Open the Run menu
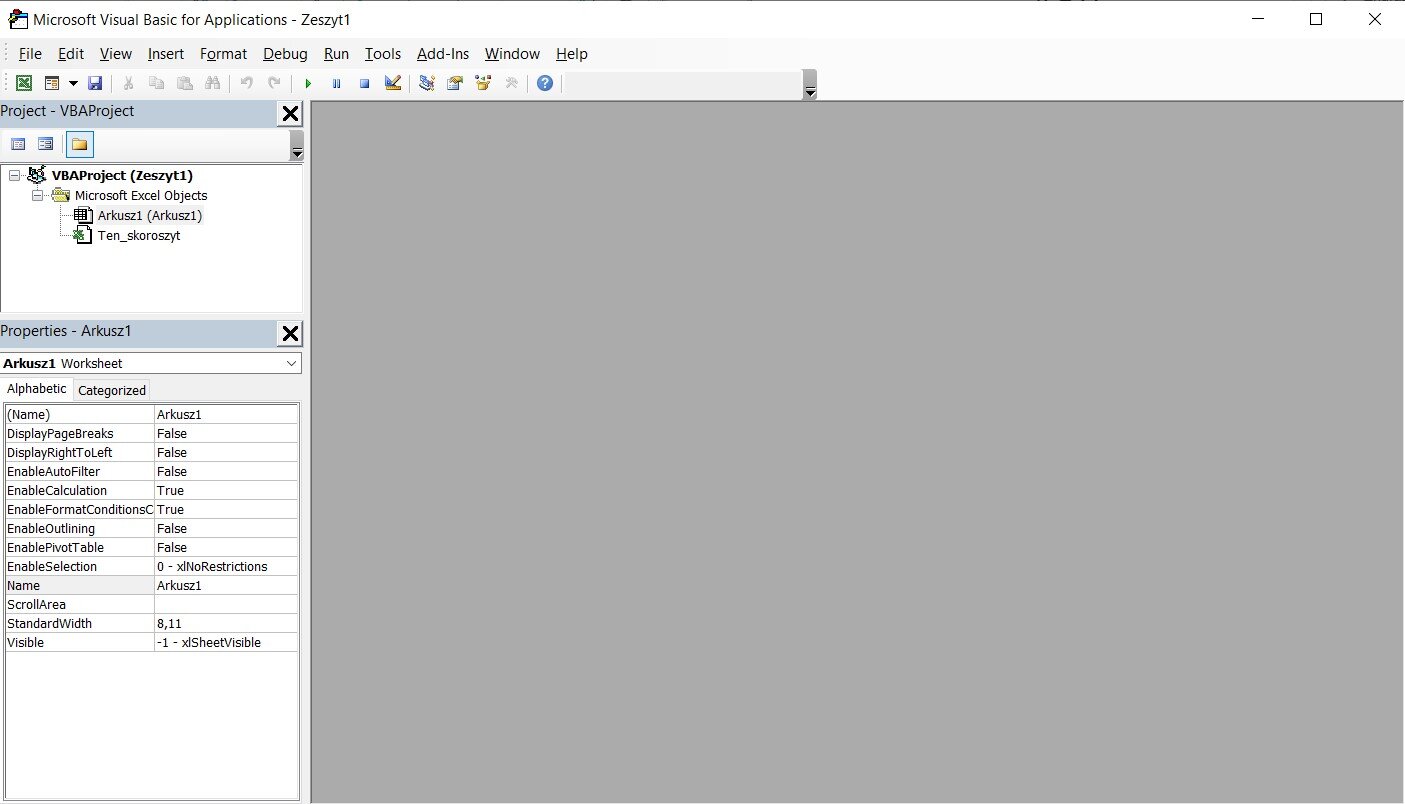The height and width of the screenshot is (804, 1405). point(336,54)
